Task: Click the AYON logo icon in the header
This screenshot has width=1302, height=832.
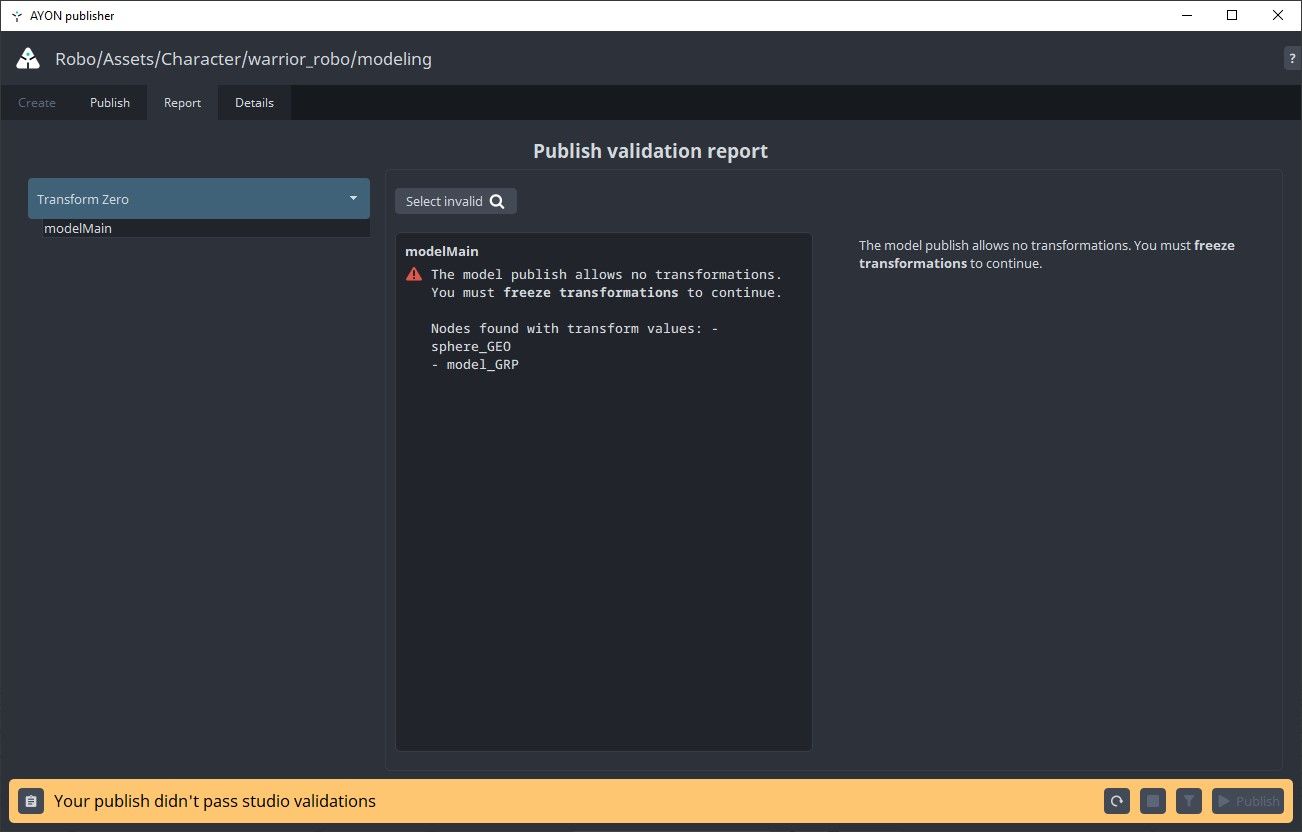Action: [27, 58]
